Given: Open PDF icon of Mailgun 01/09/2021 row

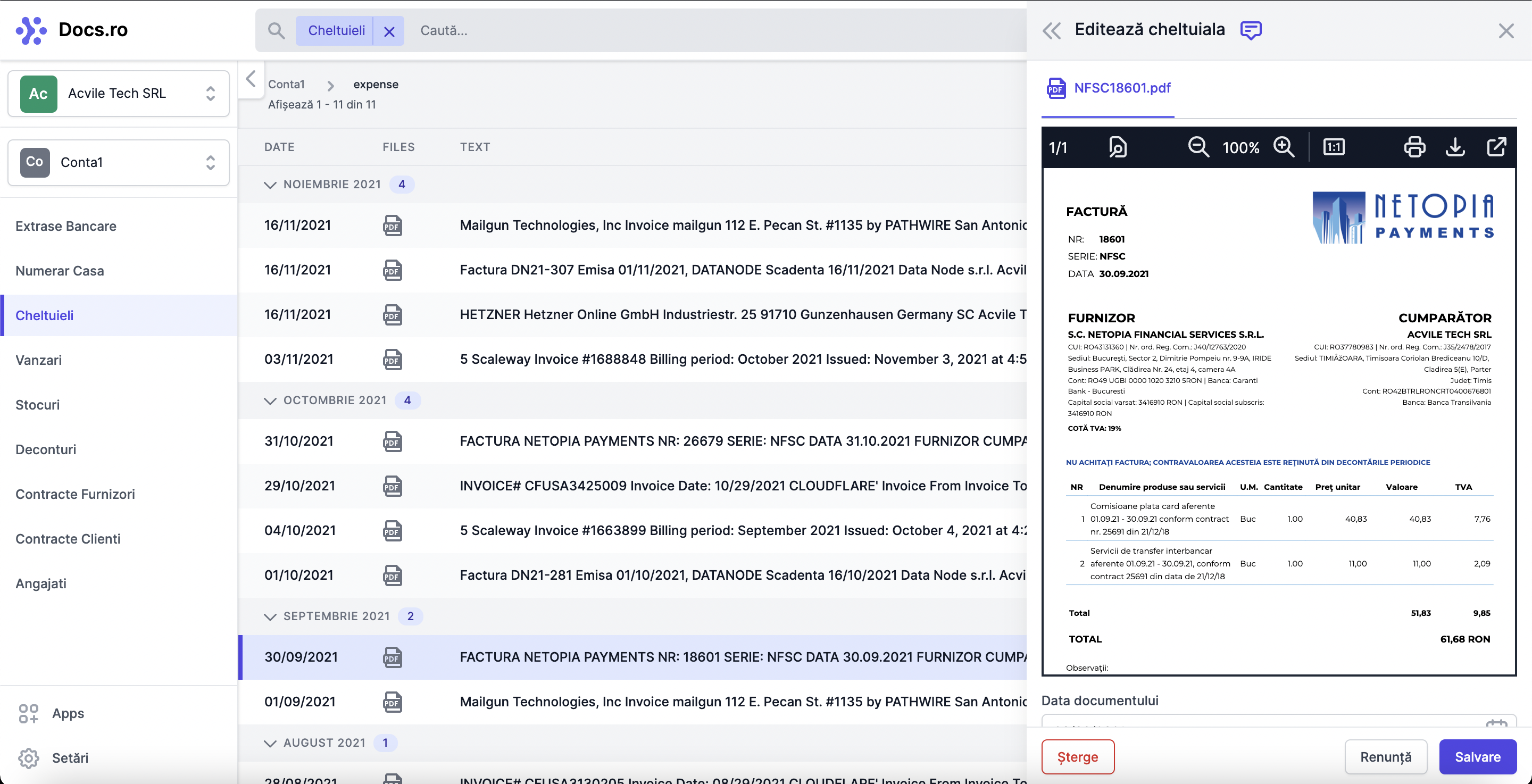Looking at the screenshot, I should (393, 702).
